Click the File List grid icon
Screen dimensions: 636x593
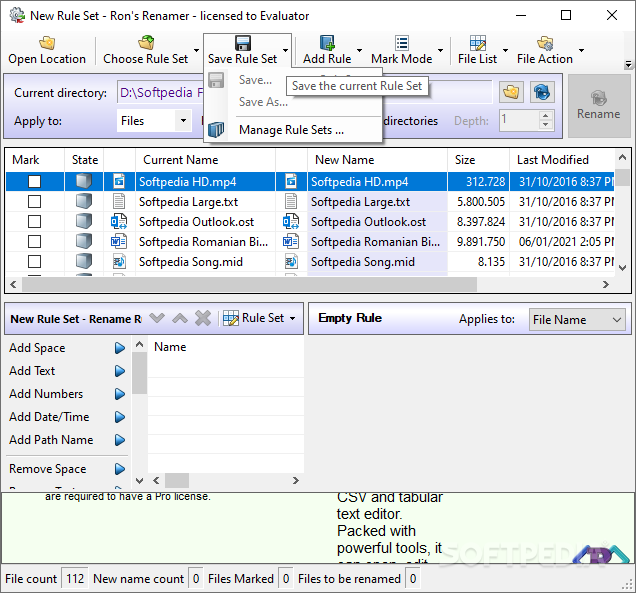pyautogui.click(x=478, y=43)
